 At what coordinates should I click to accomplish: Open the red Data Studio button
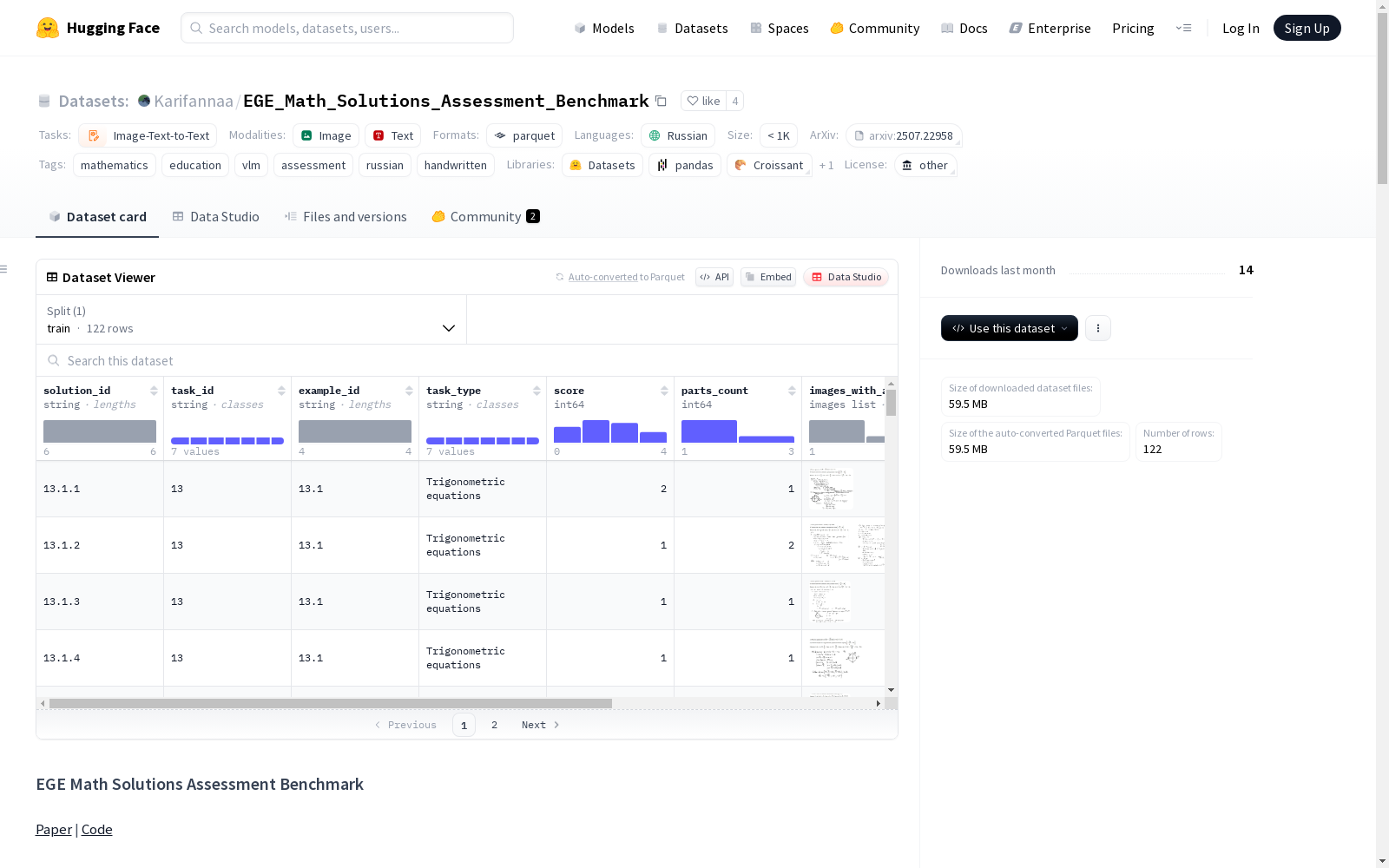[846, 277]
